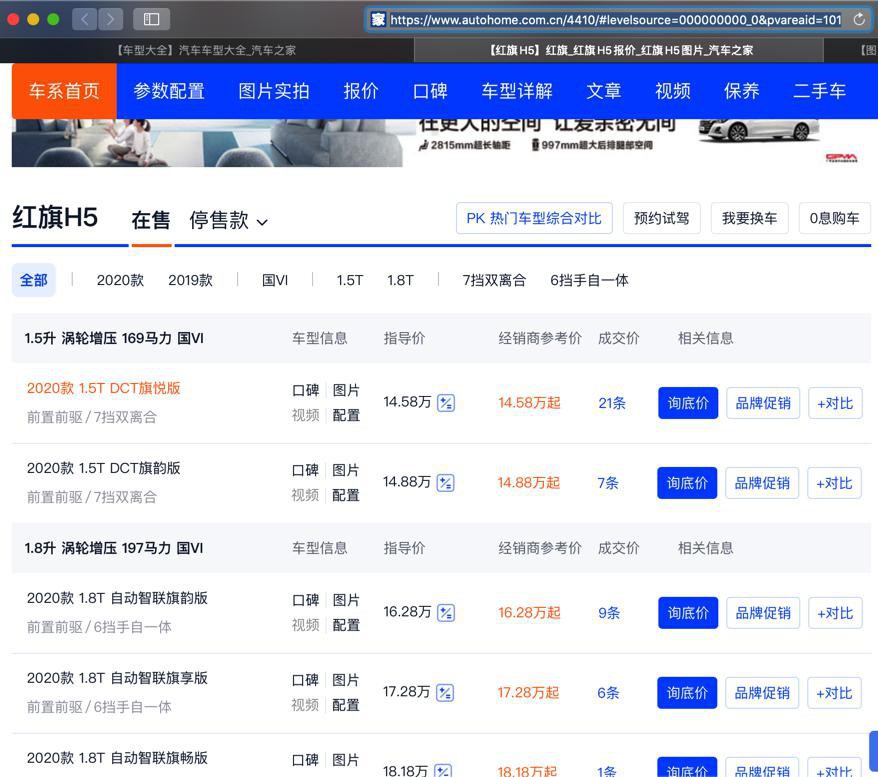Open 2020款 1.5T DCT旗悦版 model link
Screen dimensions: 878x777
point(104,388)
